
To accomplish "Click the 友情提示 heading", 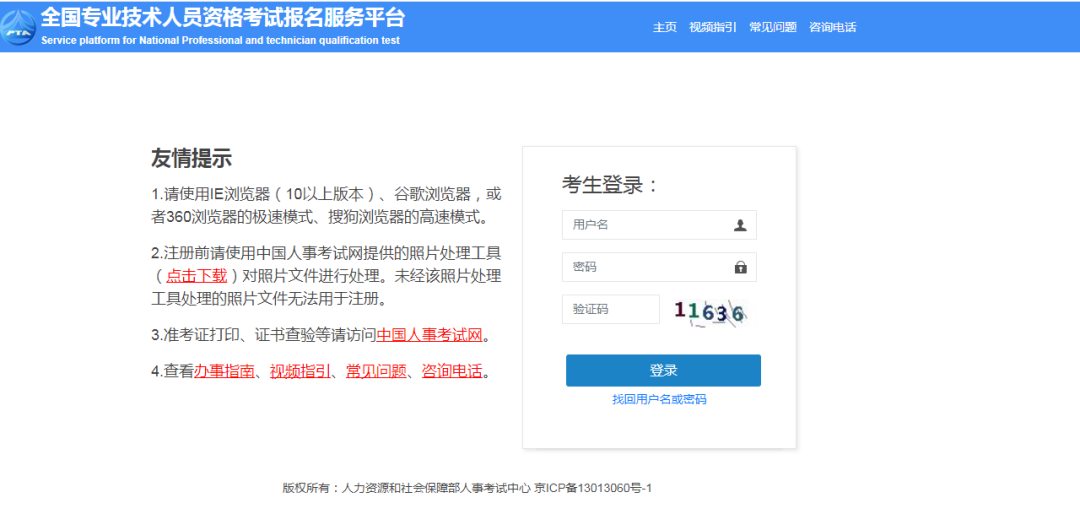I will click(x=191, y=158).
